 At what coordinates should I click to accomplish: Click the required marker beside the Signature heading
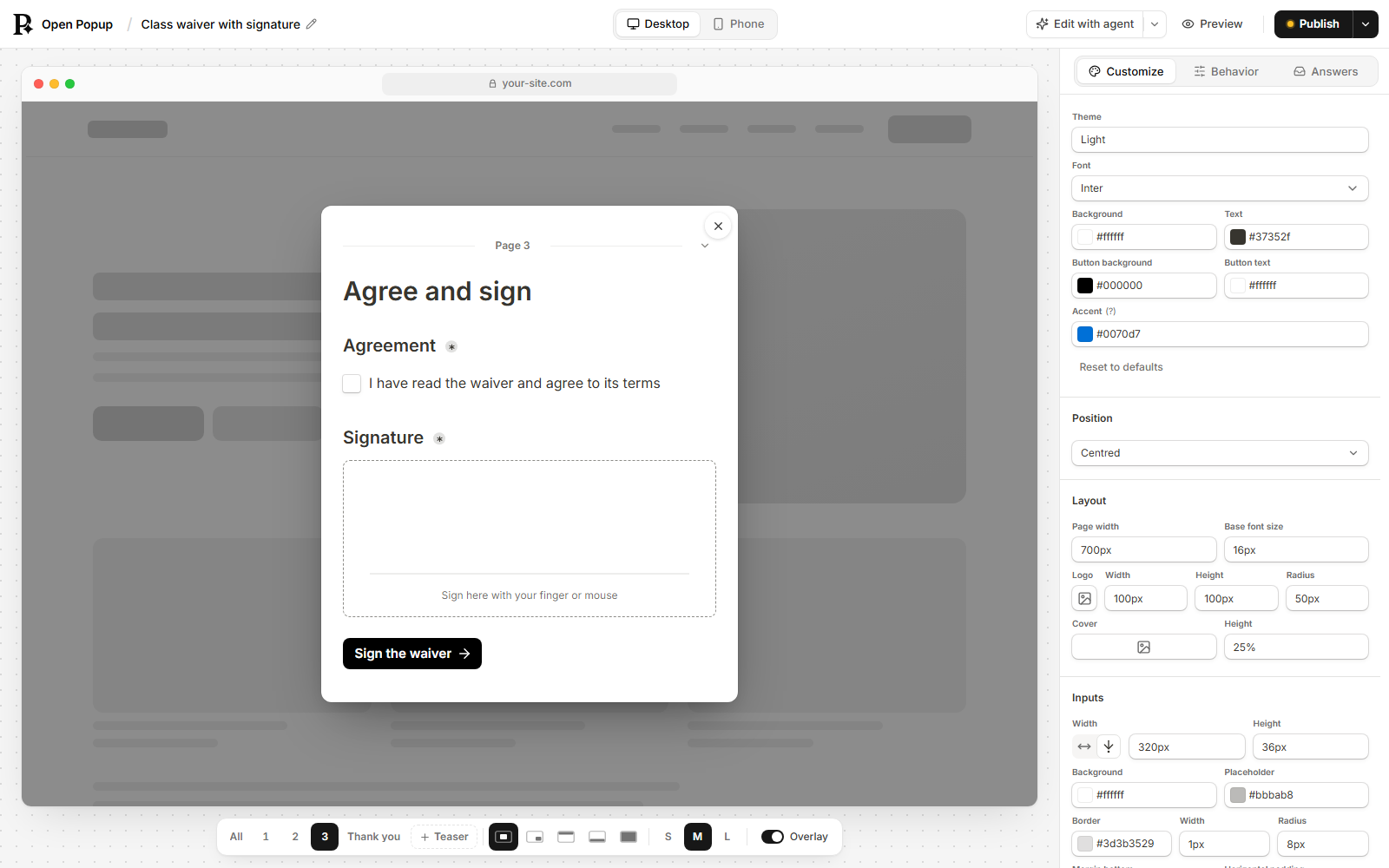pos(439,438)
